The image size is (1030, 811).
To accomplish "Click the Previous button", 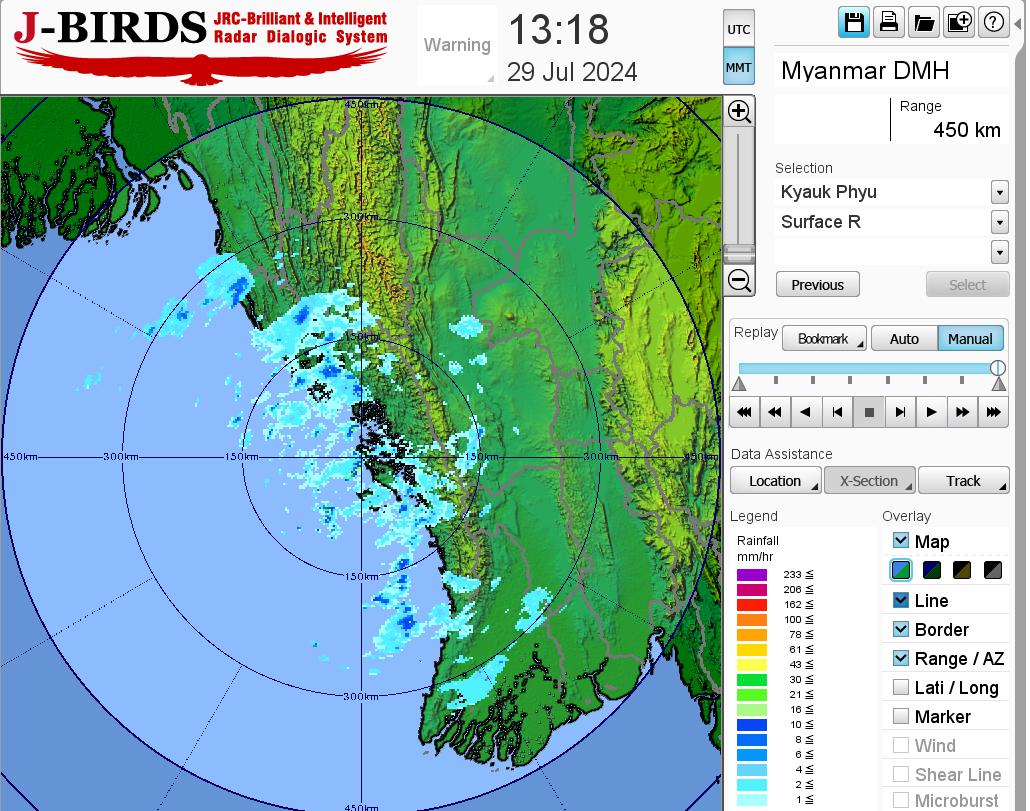I will (817, 285).
